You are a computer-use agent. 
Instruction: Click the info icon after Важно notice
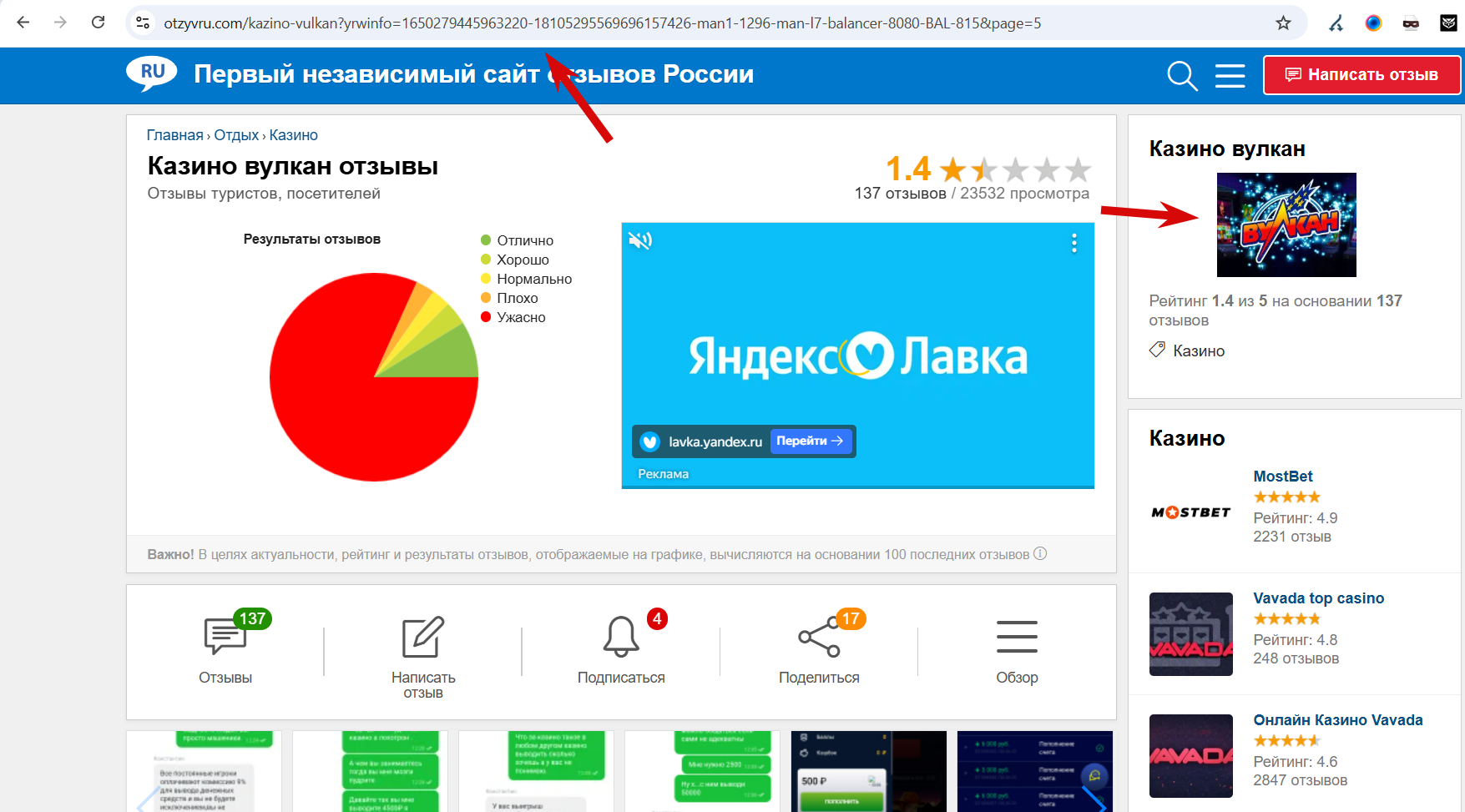(x=1040, y=553)
